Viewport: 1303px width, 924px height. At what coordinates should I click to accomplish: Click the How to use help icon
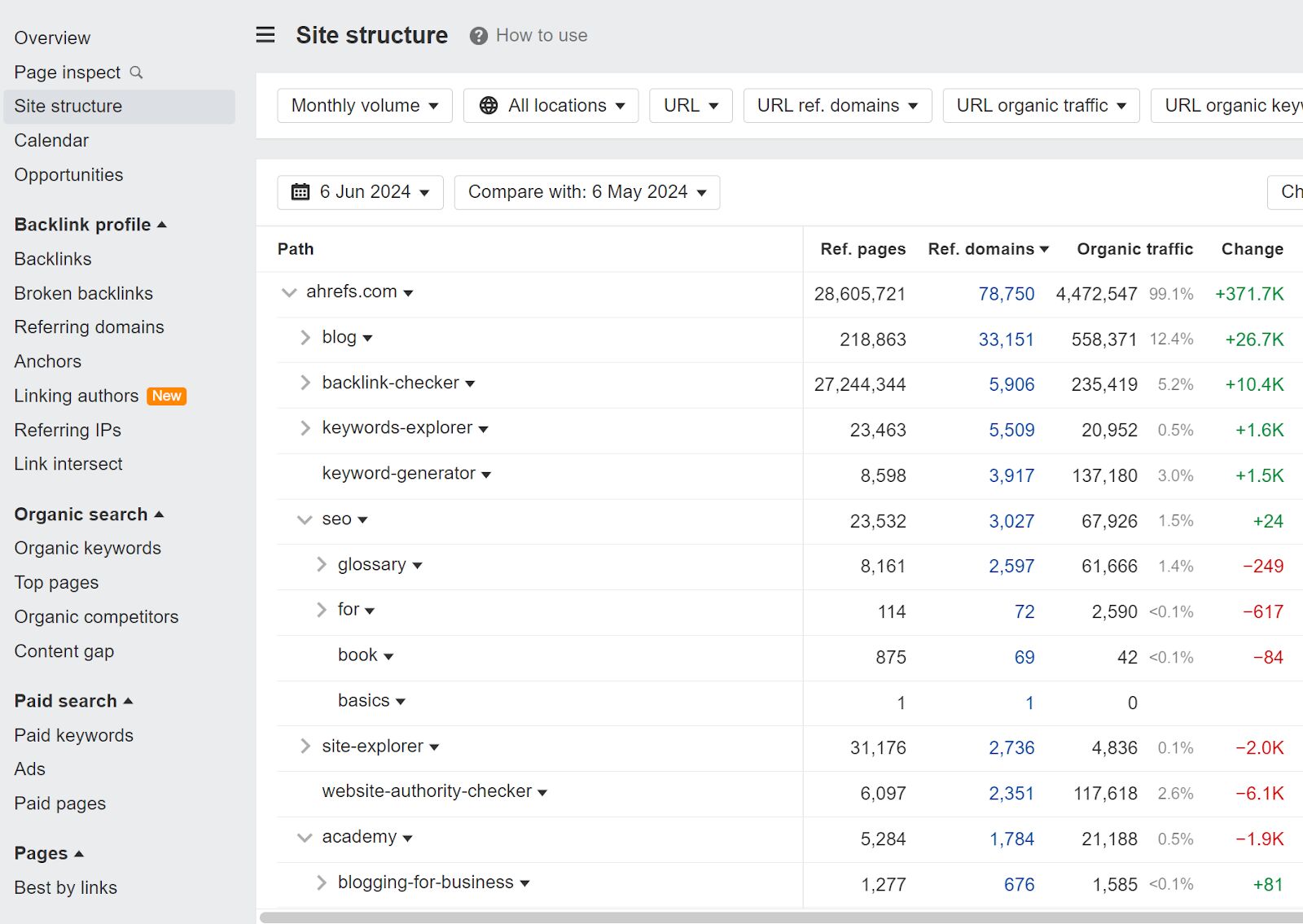[479, 35]
